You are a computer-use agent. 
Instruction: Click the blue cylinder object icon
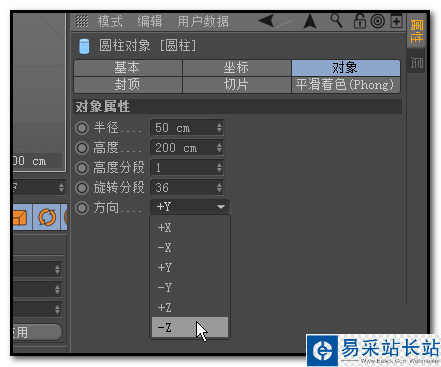click(84, 46)
